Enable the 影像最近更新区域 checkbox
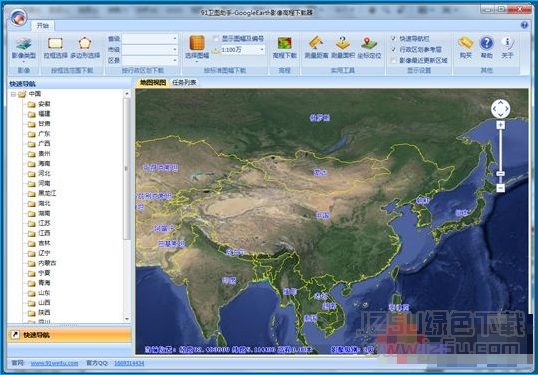This screenshot has width=538, height=375. pos(394,60)
